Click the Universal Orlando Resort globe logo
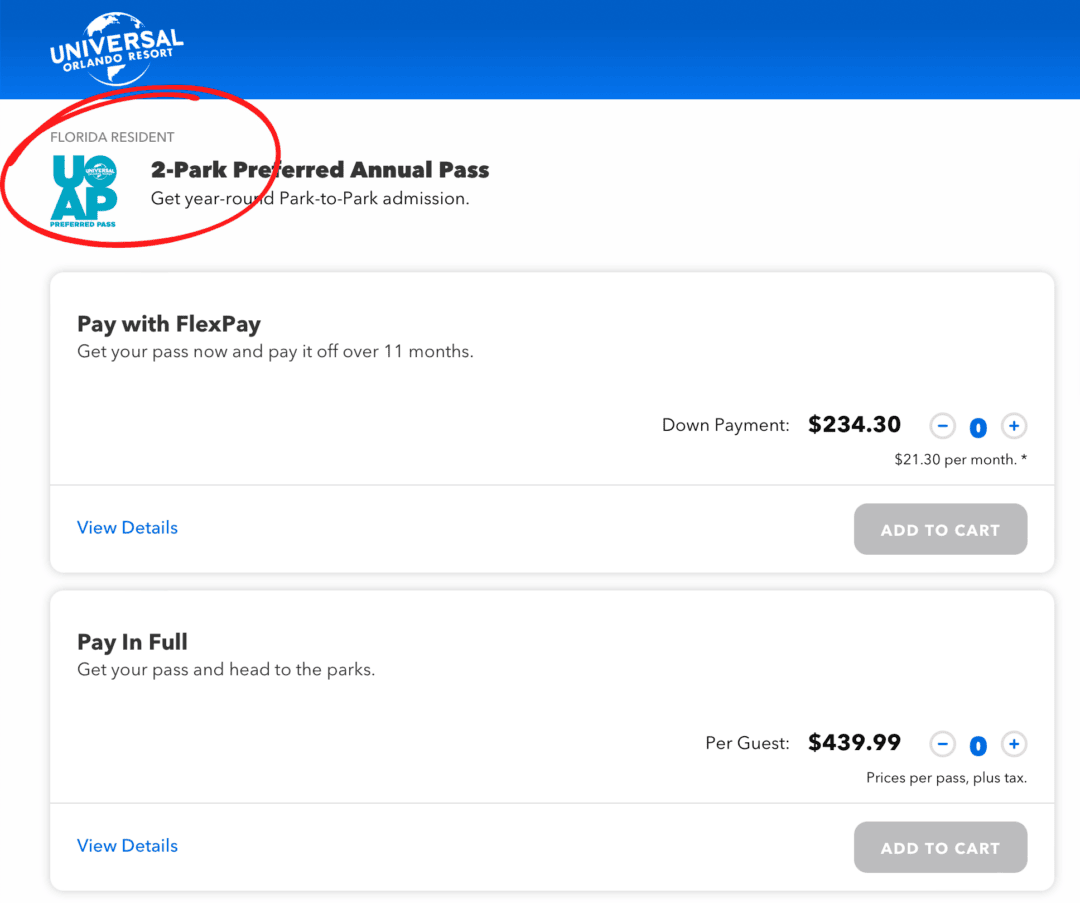The height and width of the screenshot is (903, 1080). pyautogui.click(x=115, y=48)
